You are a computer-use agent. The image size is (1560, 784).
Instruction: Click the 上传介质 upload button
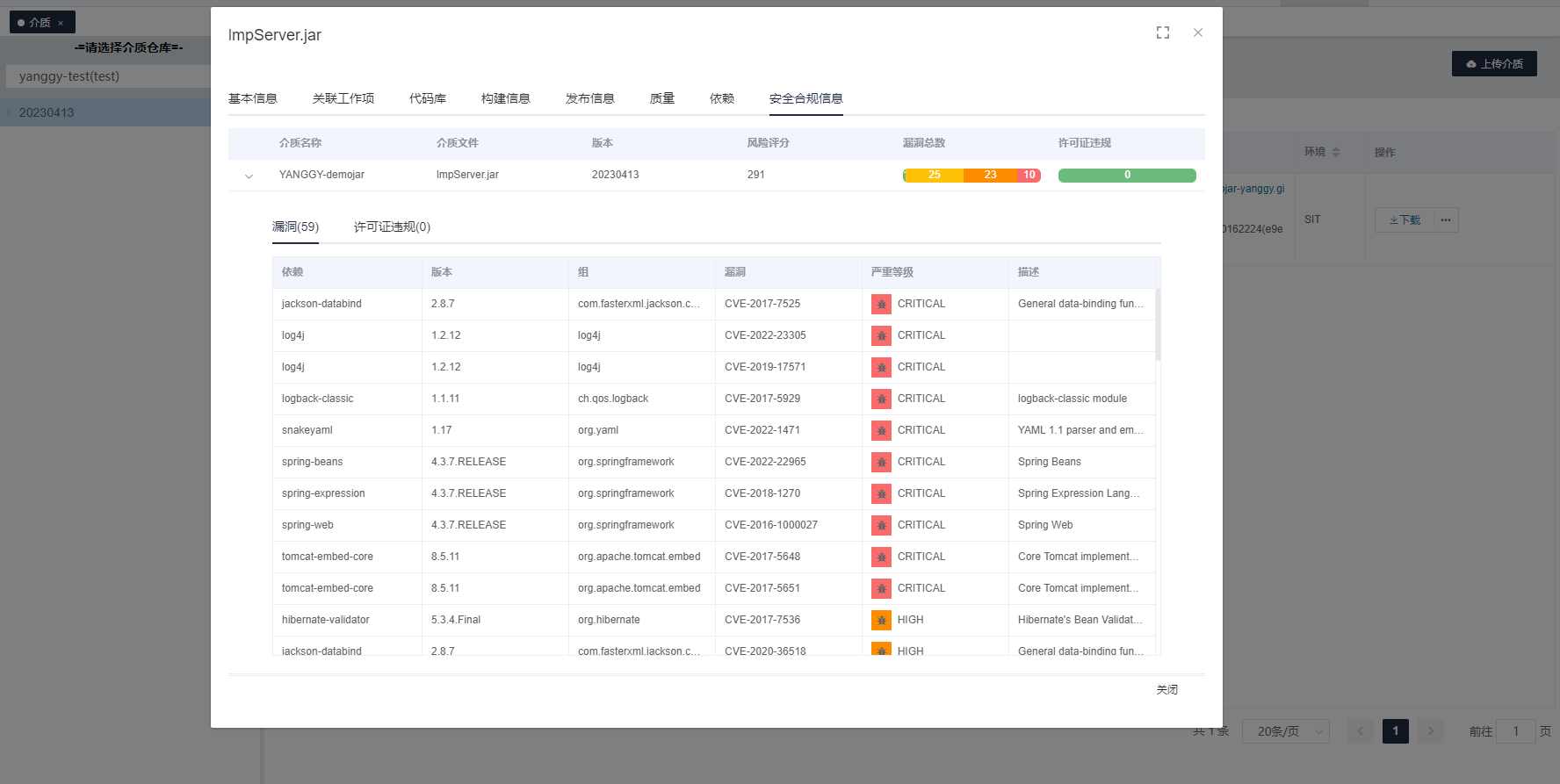coord(1494,64)
